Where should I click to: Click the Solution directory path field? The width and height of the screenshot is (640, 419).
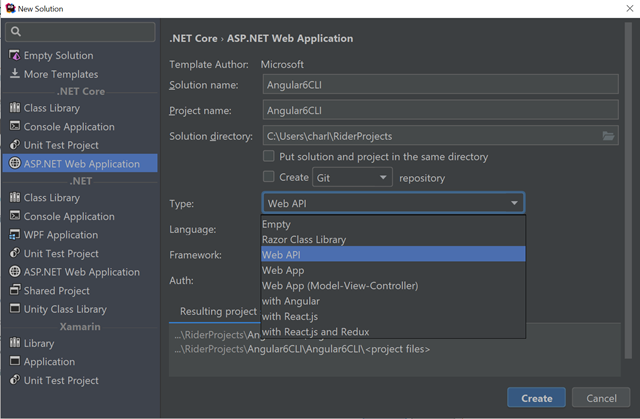440,136
